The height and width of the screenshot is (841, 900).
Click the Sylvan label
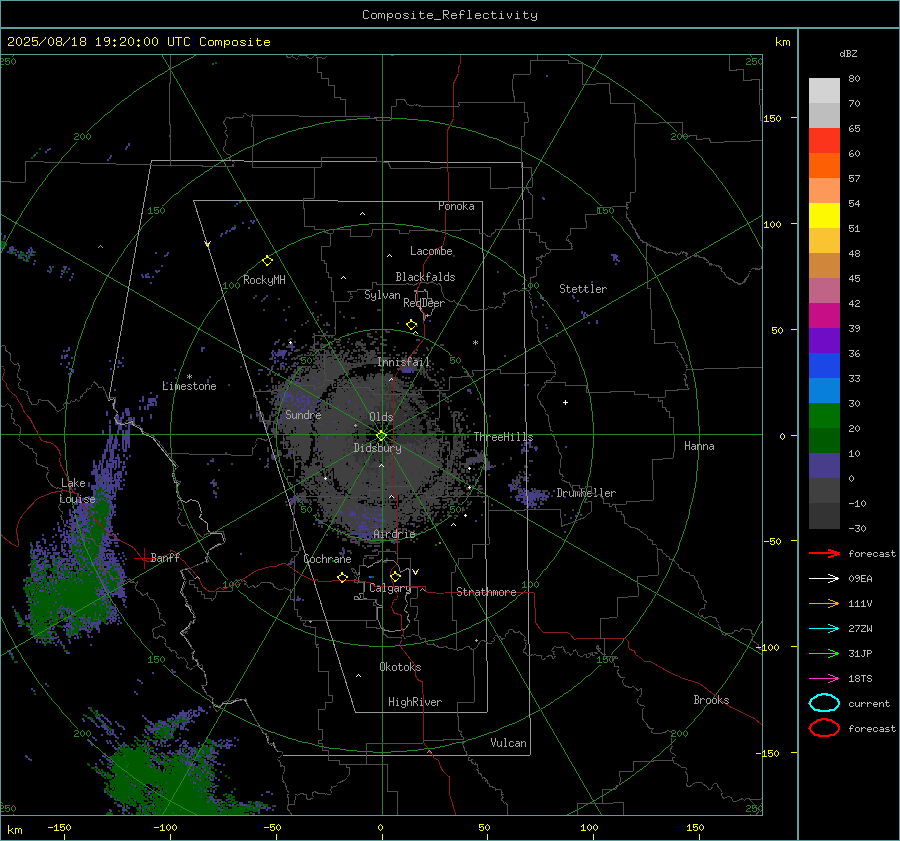(x=382, y=295)
